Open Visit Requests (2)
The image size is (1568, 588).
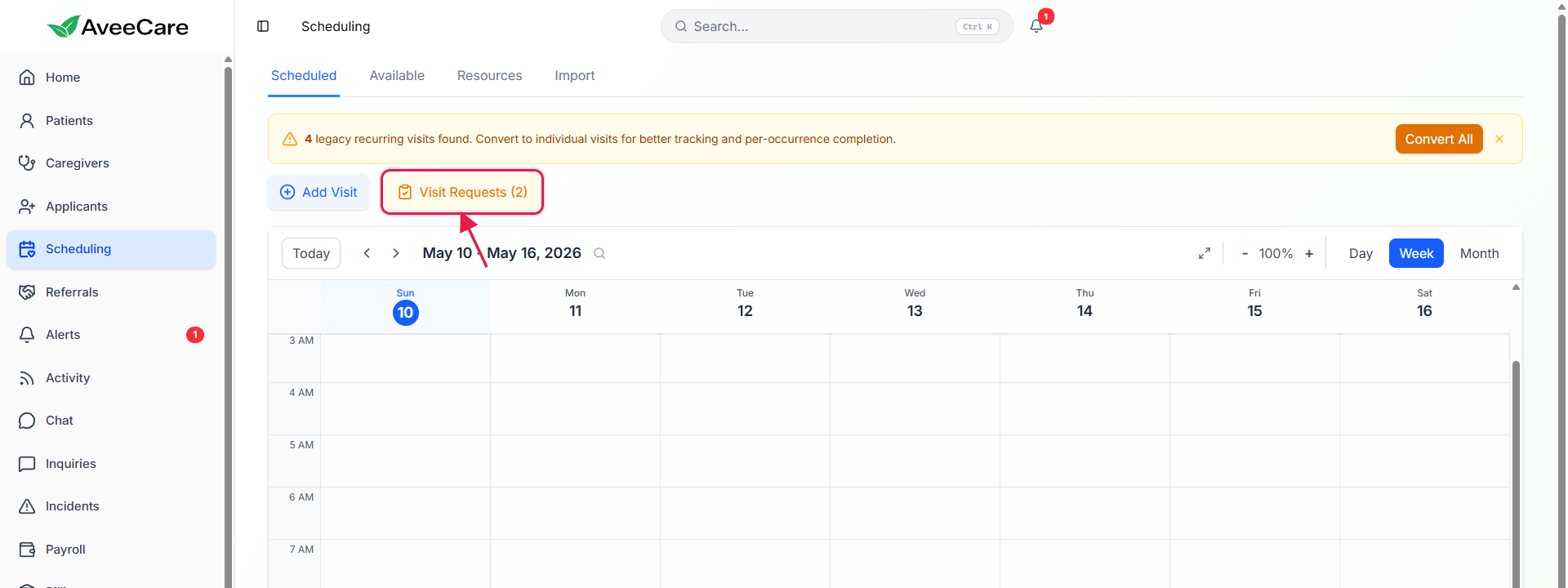[x=462, y=192]
